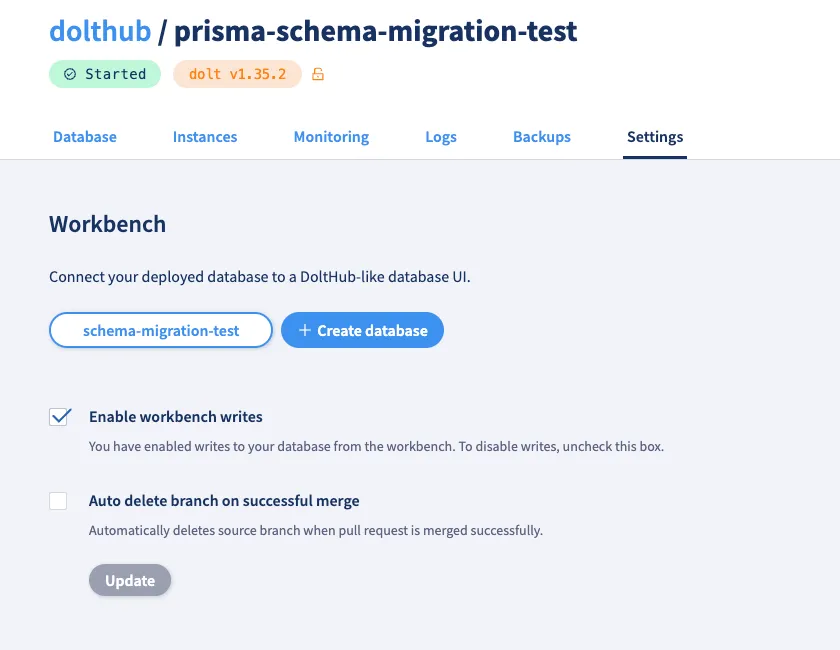
Task: Switch to the Database tab
Action: 84,136
